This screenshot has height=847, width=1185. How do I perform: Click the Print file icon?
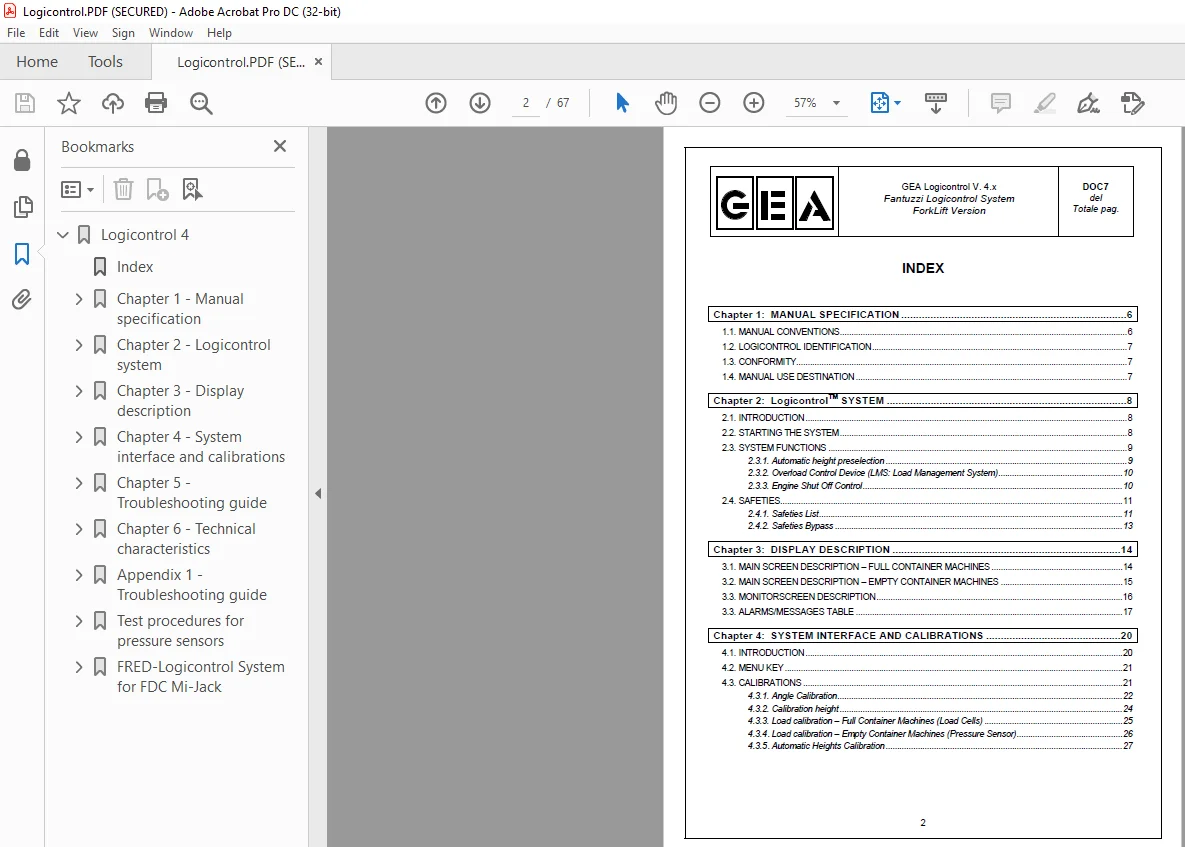156,103
